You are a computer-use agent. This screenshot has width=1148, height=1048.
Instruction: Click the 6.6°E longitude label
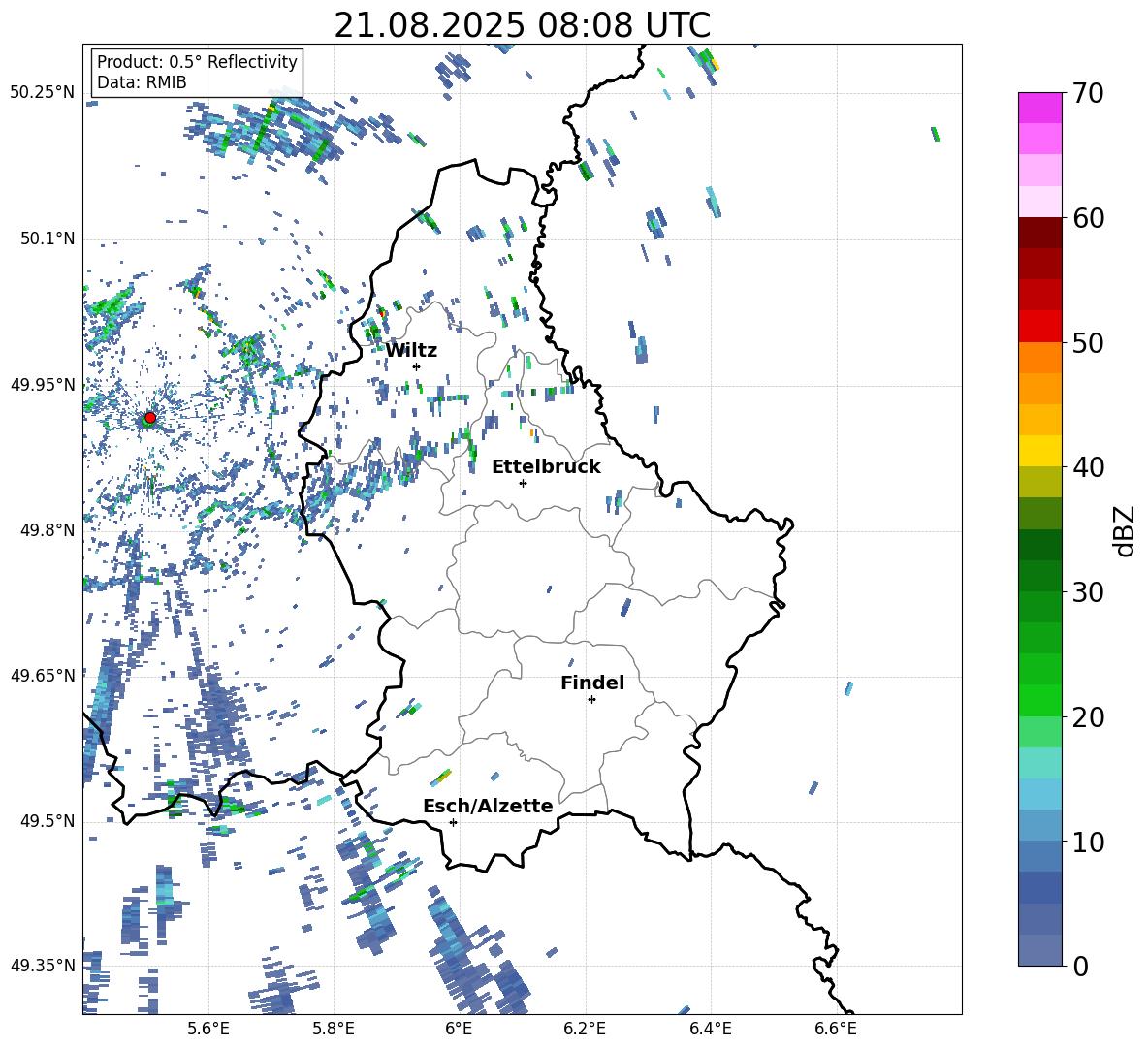836,1030
